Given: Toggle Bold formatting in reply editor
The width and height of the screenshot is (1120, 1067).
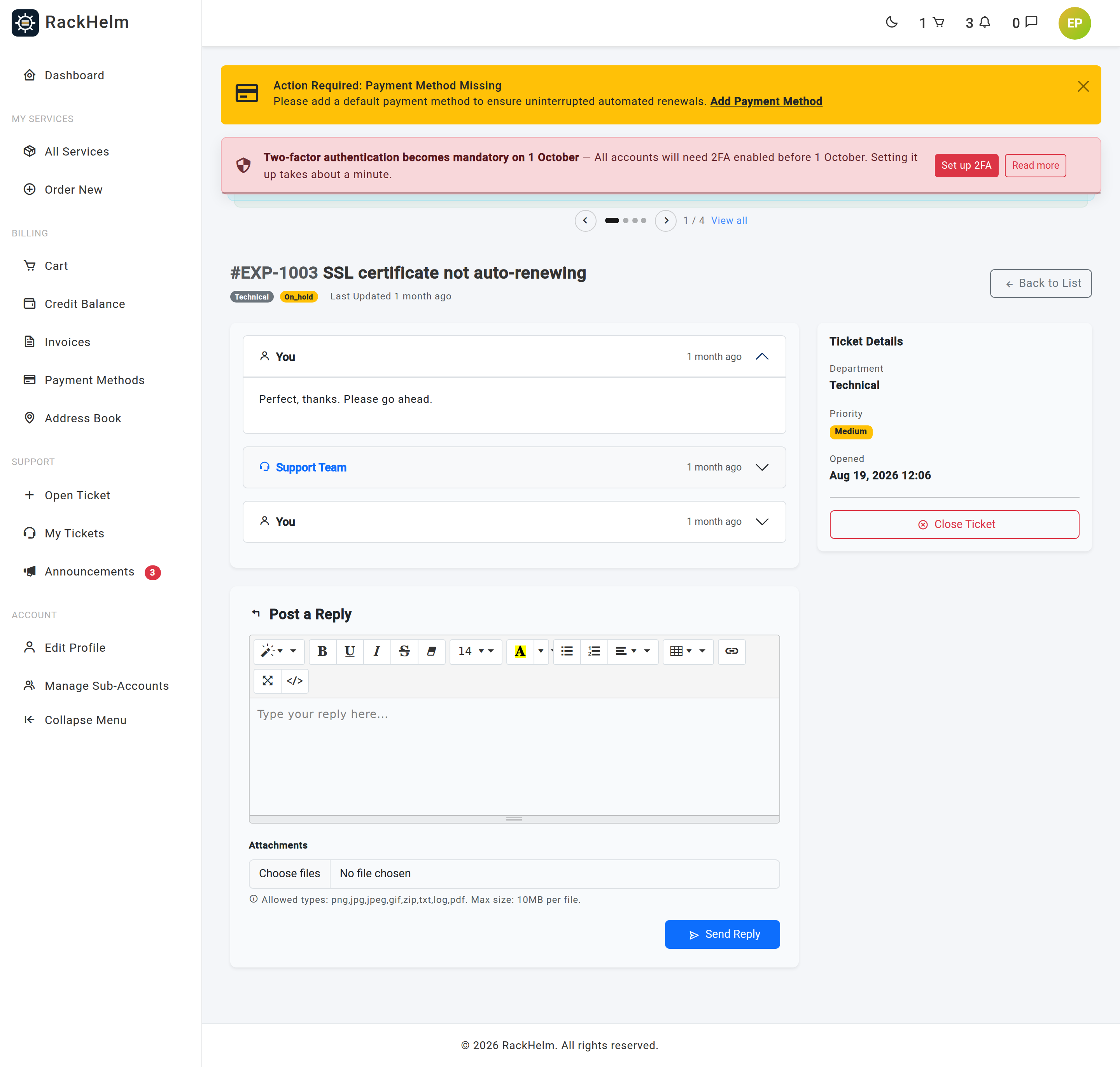Looking at the screenshot, I should pyautogui.click(x=322, y=651).
